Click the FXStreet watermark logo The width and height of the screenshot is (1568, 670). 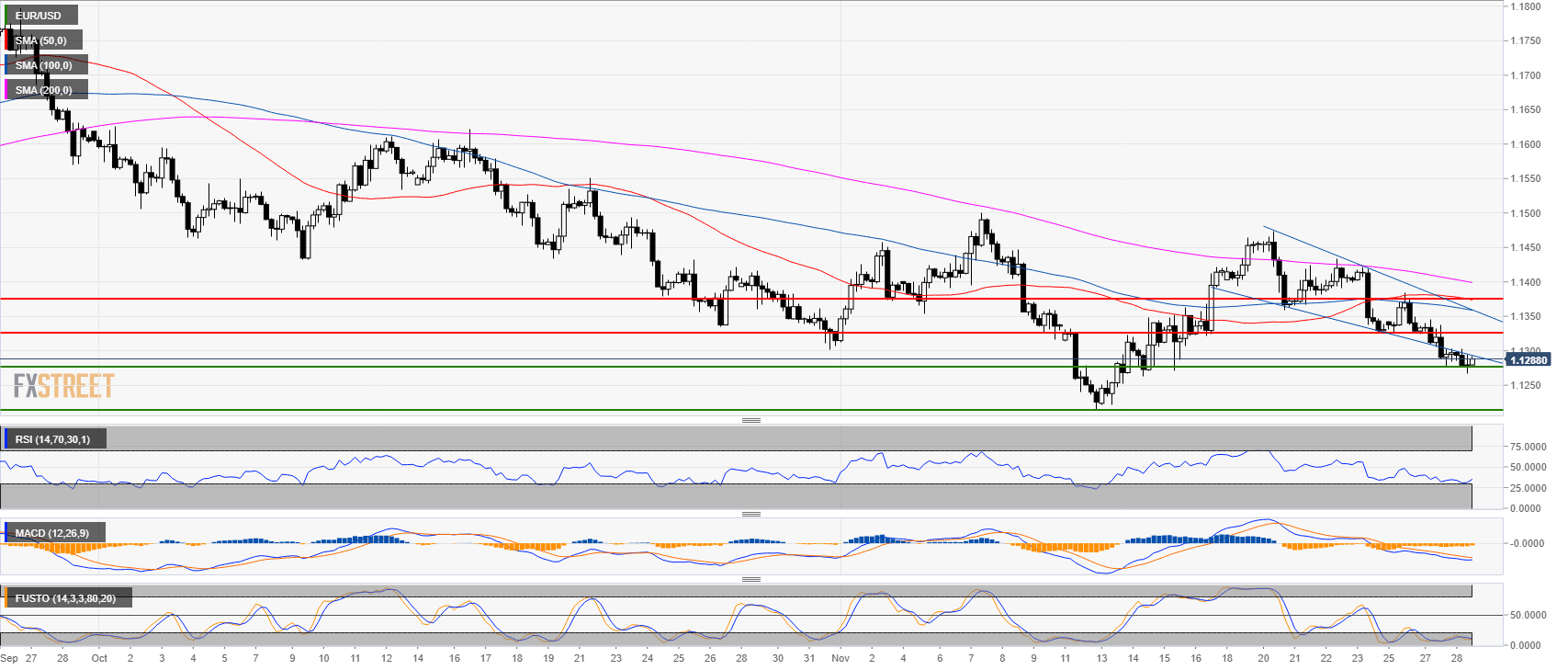tap(63, 385)
